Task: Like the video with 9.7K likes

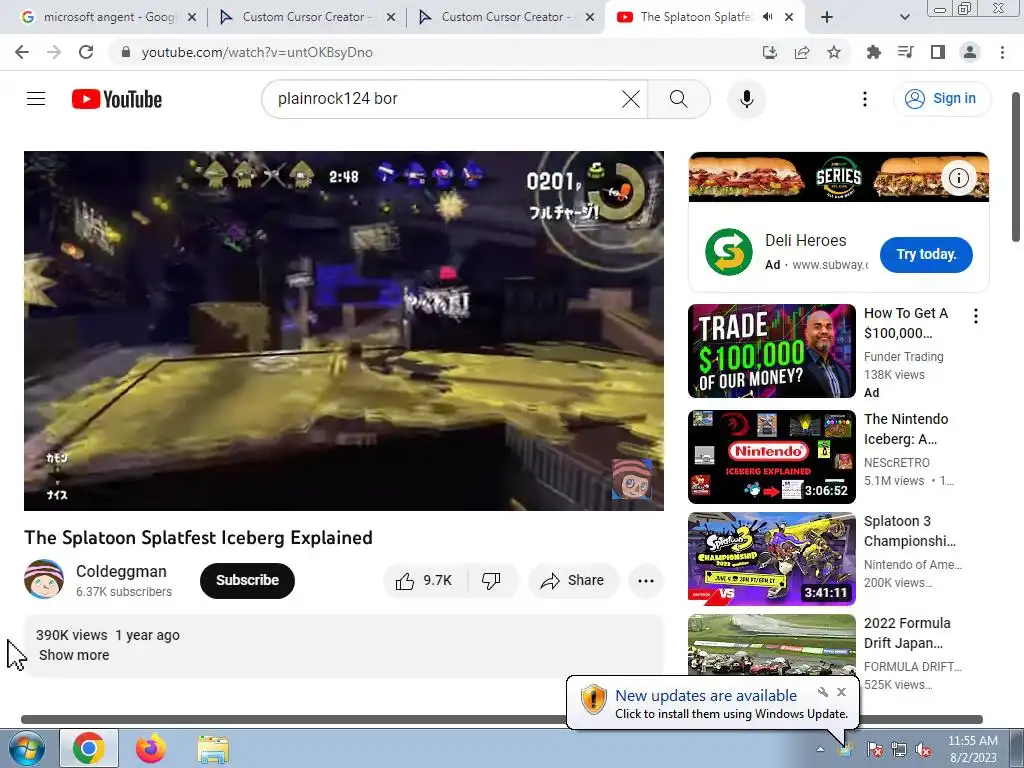Action: tap(424, 581)
